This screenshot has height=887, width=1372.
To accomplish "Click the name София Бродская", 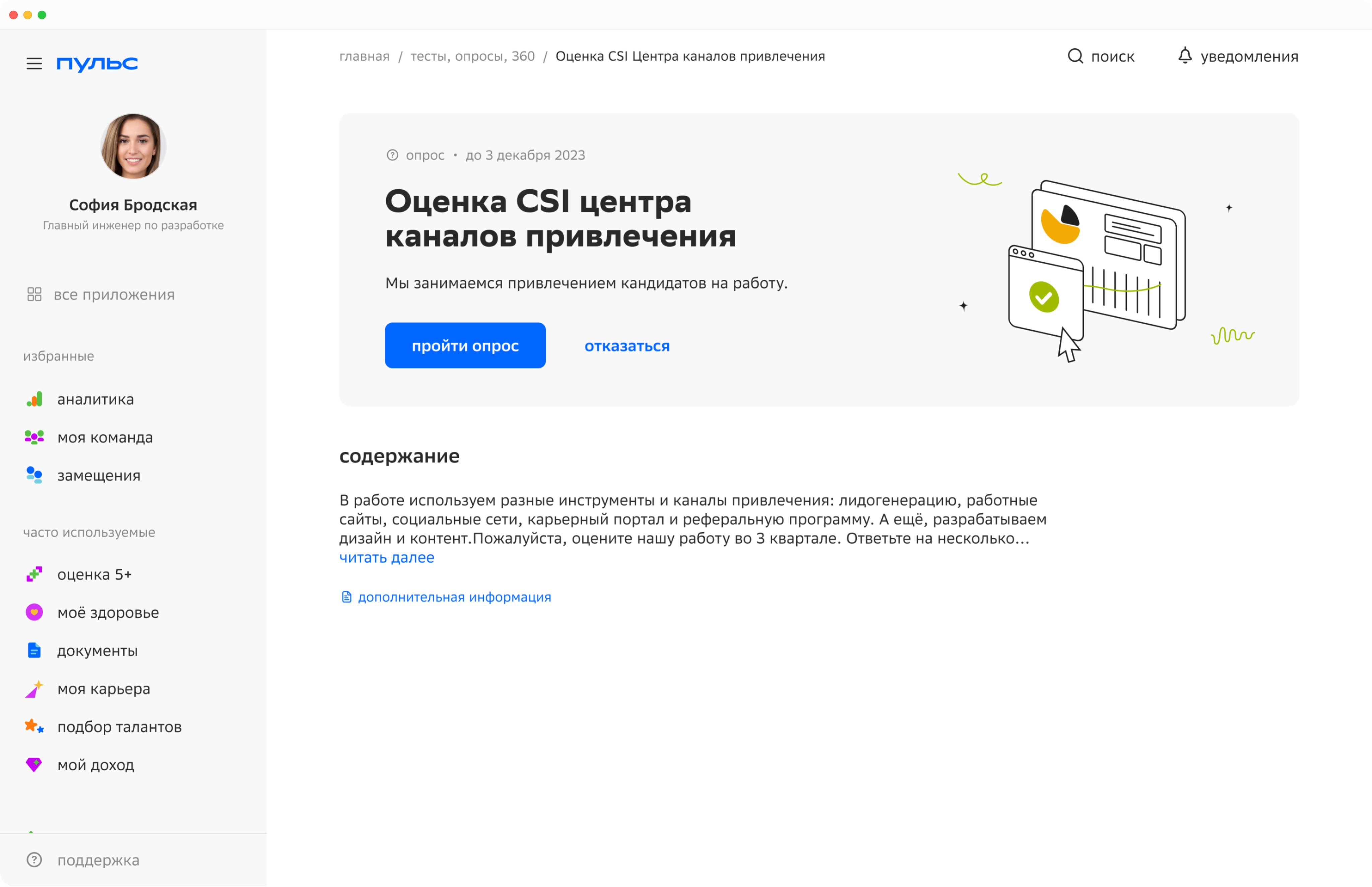I will point(133,204).
